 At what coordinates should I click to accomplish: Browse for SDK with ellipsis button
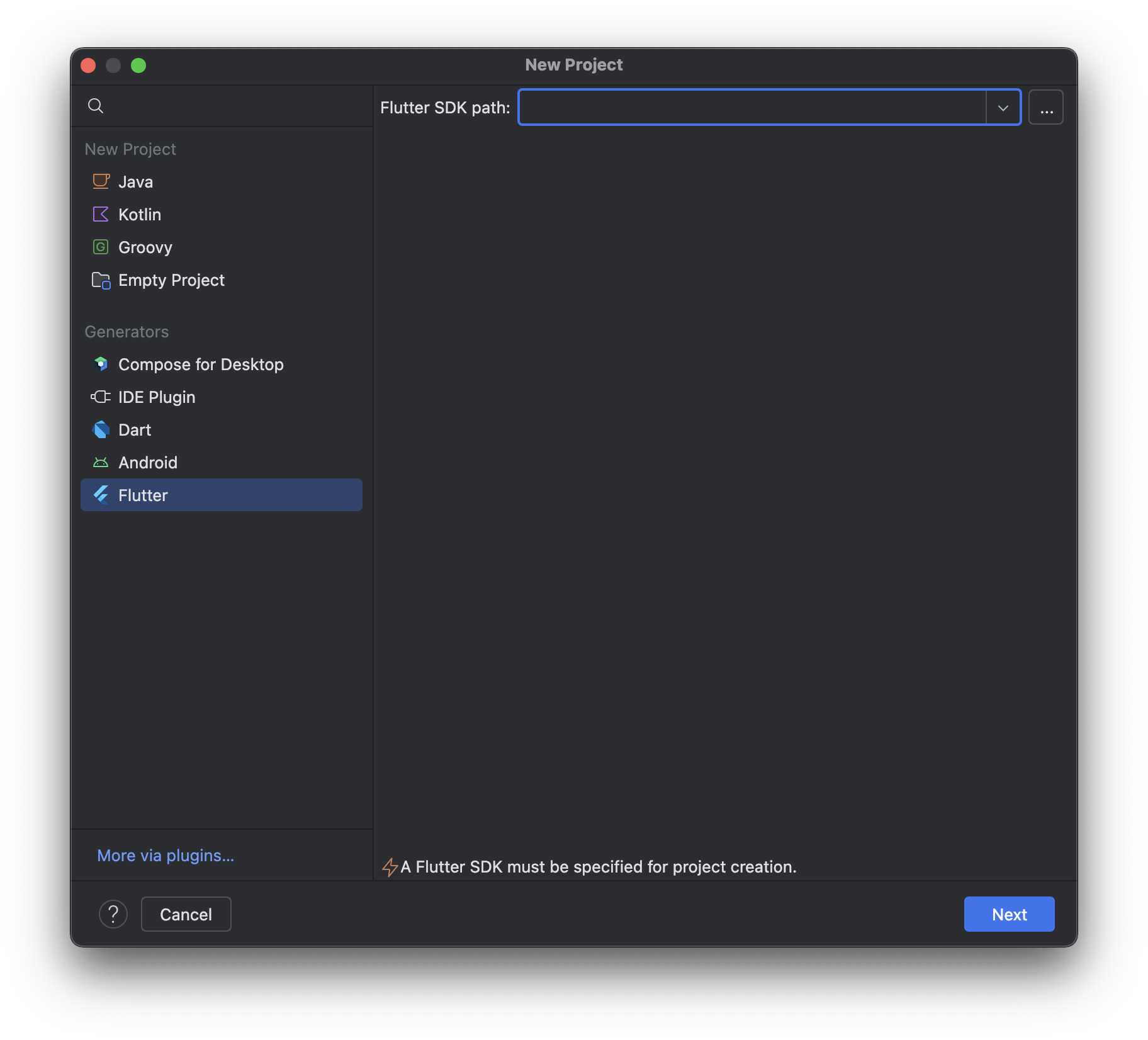pyautogui.click(x=1046, y=108)
